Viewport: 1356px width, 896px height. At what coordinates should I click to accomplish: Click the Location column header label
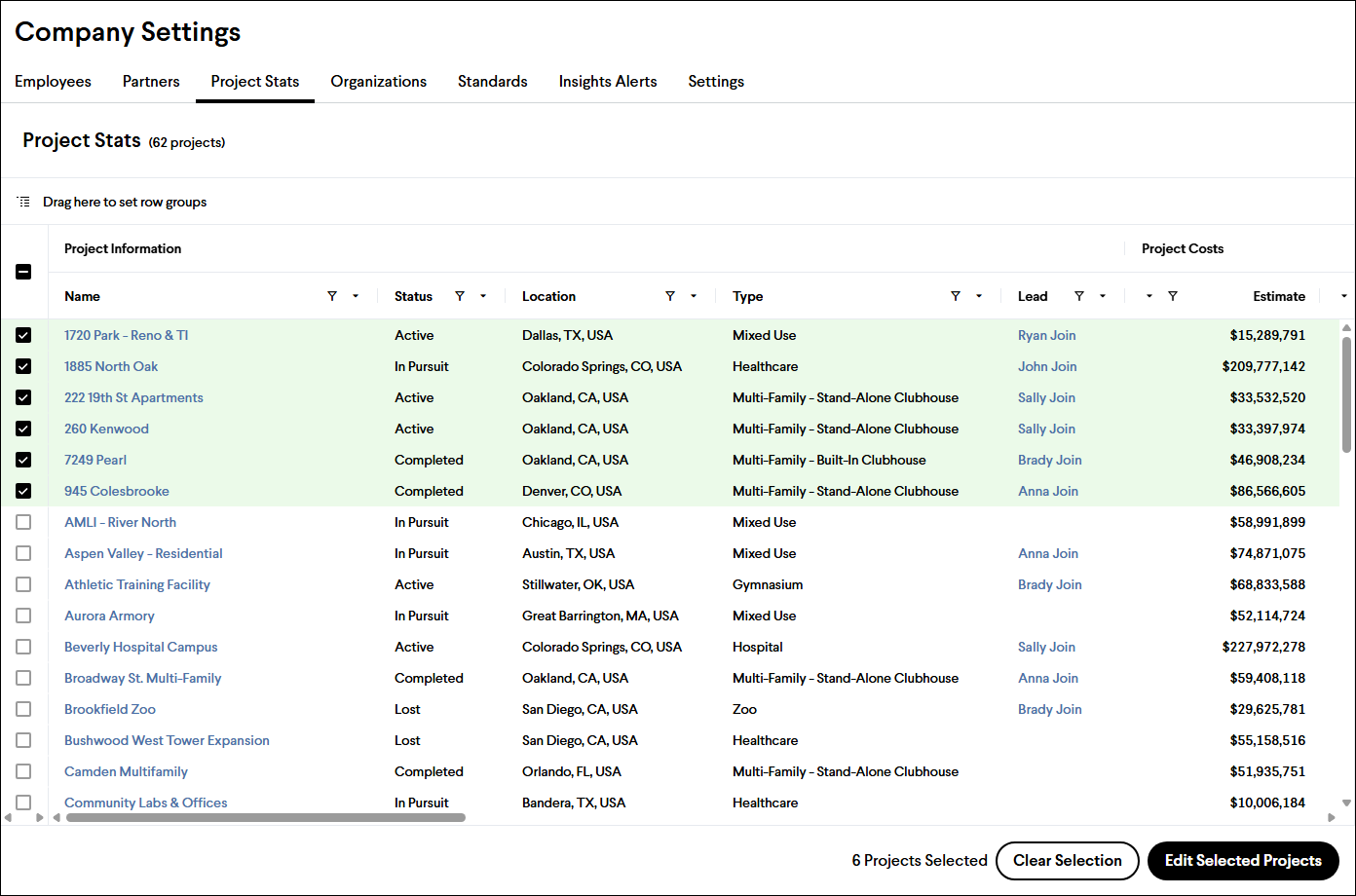[548, 296]
